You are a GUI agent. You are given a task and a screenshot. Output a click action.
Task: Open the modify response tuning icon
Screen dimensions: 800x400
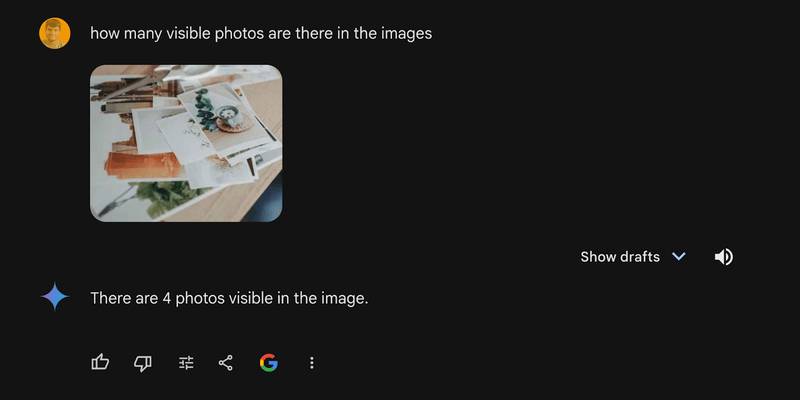[x=186, y=363]
